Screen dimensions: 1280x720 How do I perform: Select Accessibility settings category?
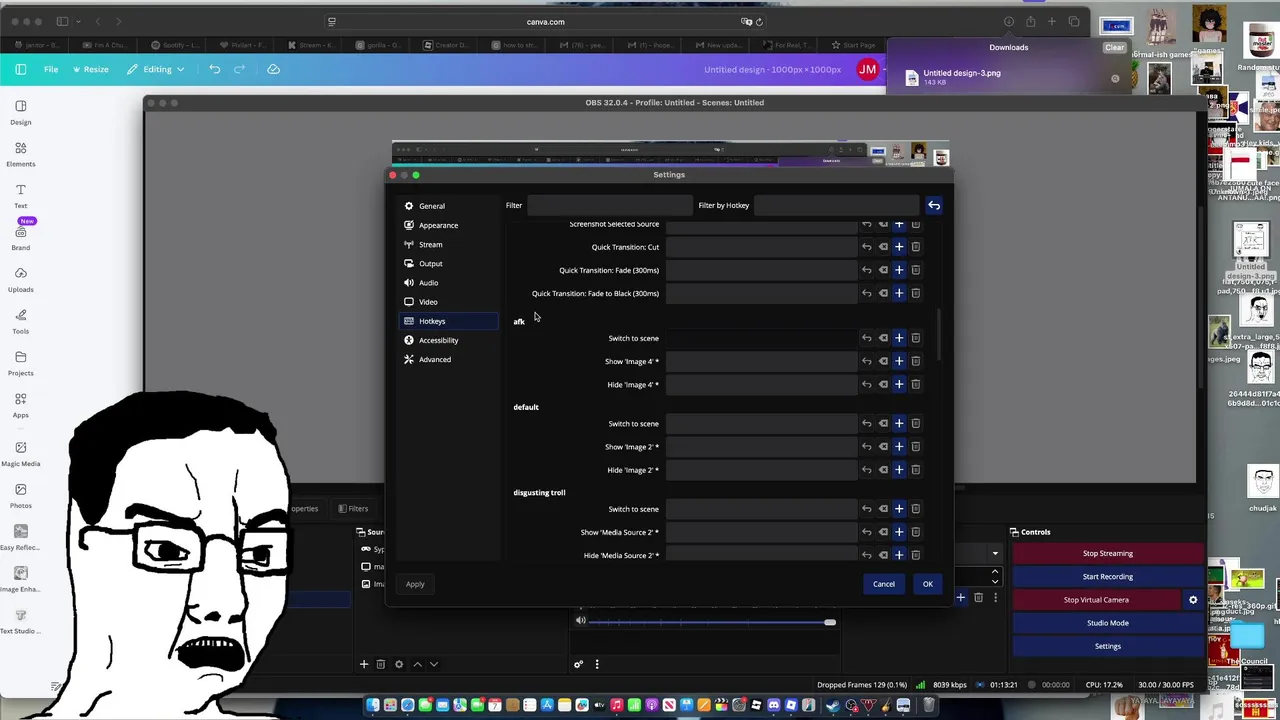click(448, 340)
